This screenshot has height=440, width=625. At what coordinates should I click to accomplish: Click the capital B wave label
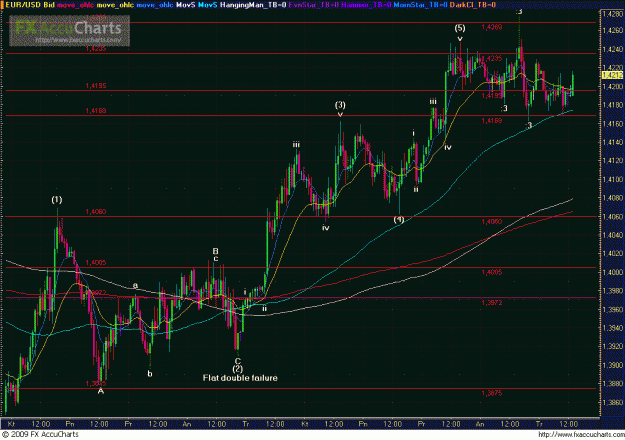click(x=215, y=251)
